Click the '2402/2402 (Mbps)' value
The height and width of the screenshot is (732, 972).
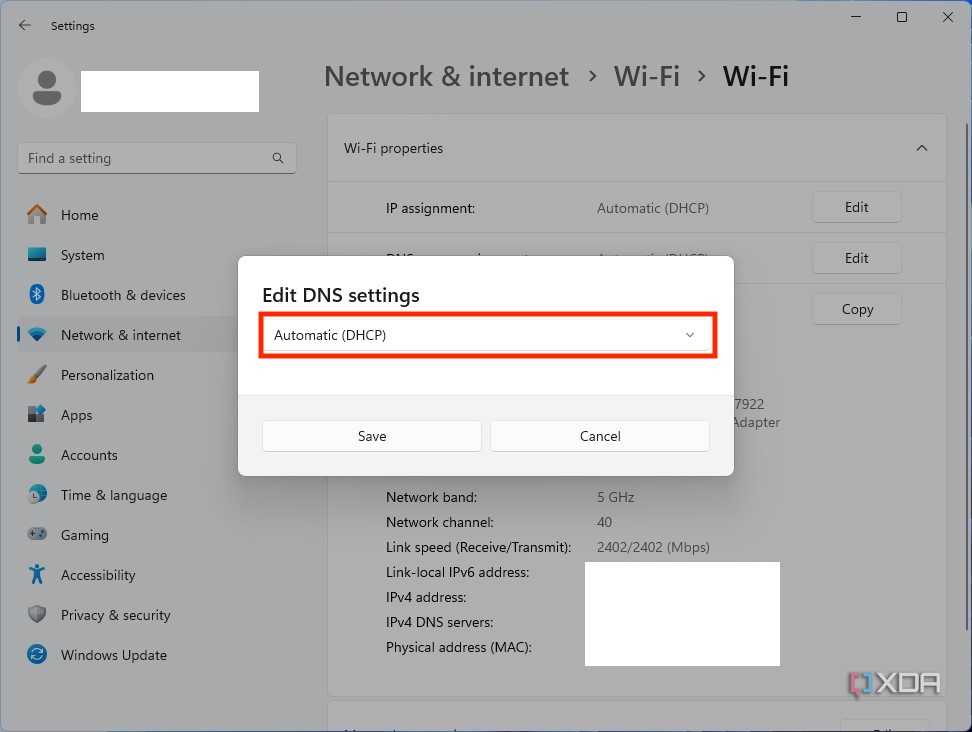point(653,547)
